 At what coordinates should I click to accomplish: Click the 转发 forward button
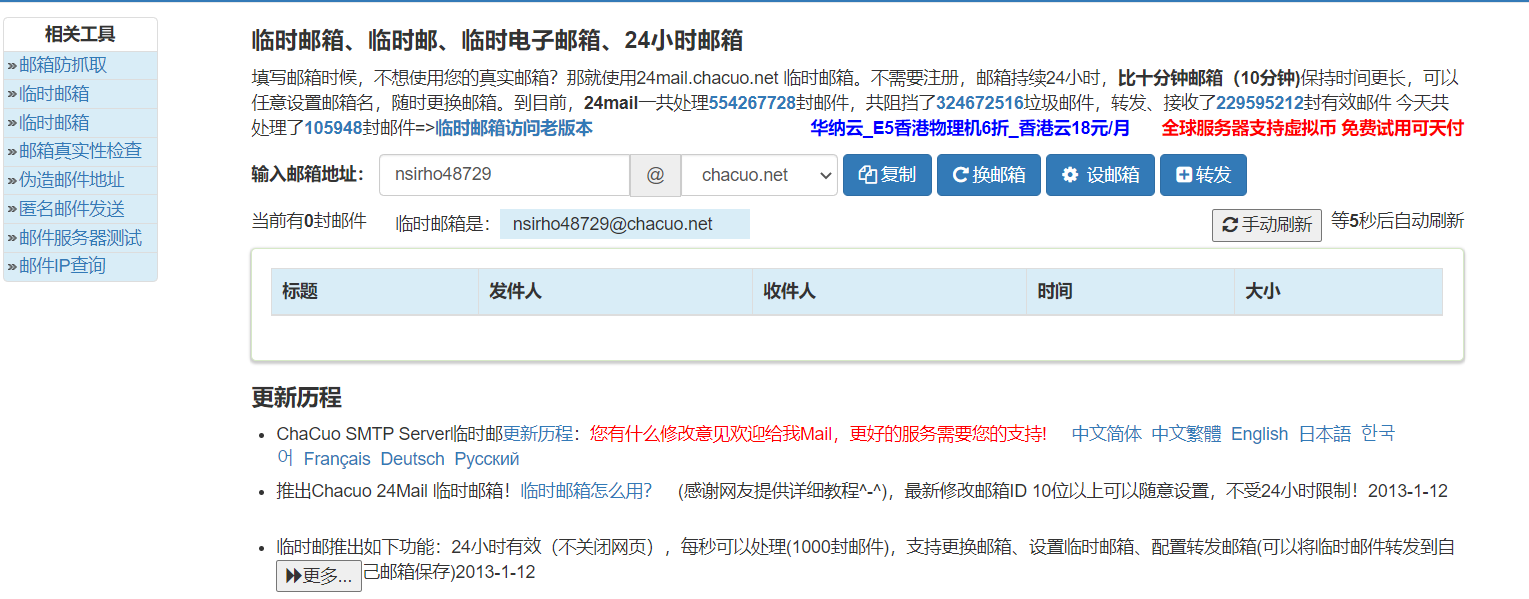1203,175
